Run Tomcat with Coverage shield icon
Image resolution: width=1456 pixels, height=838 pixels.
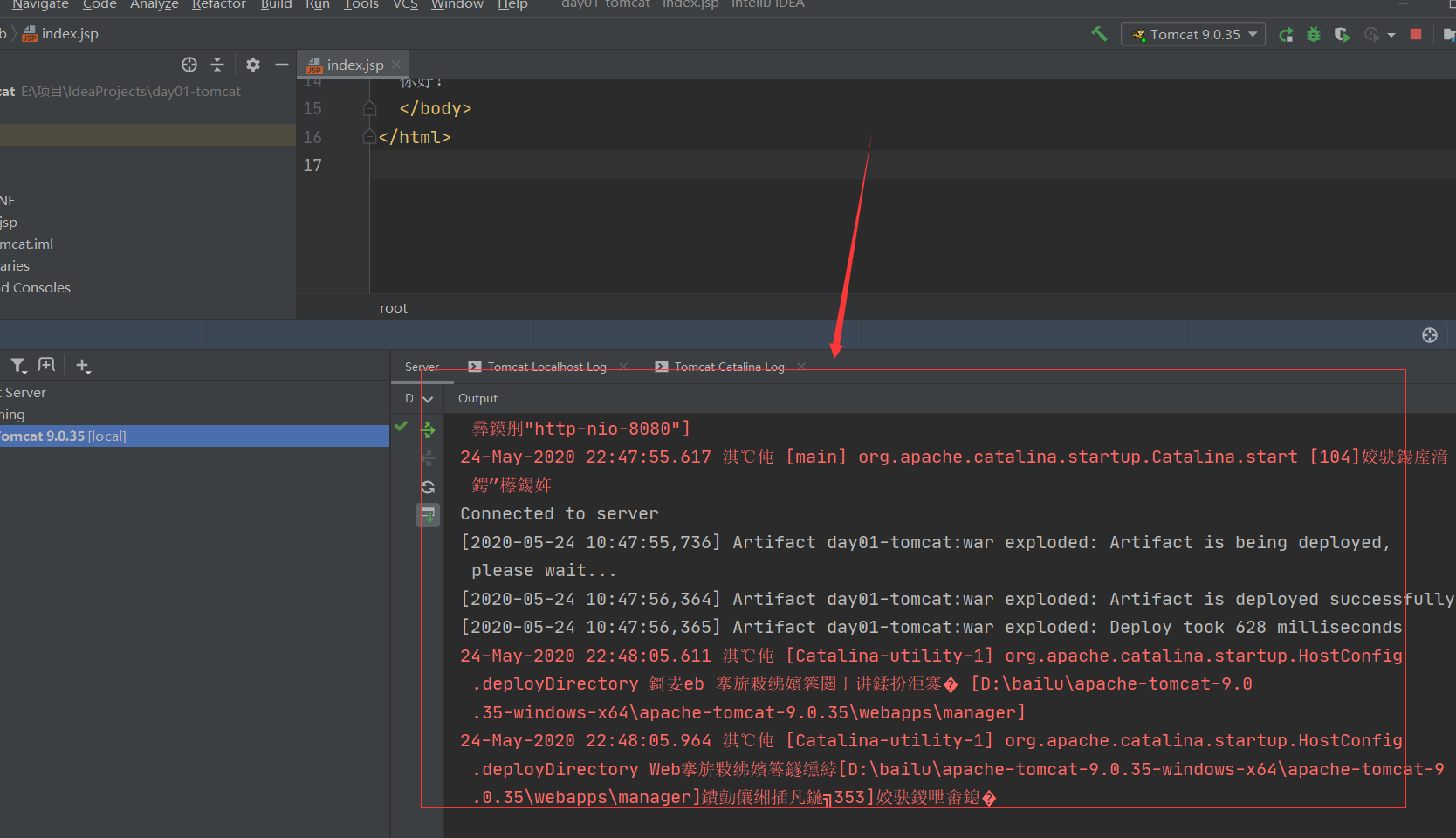pos(1342,35)
